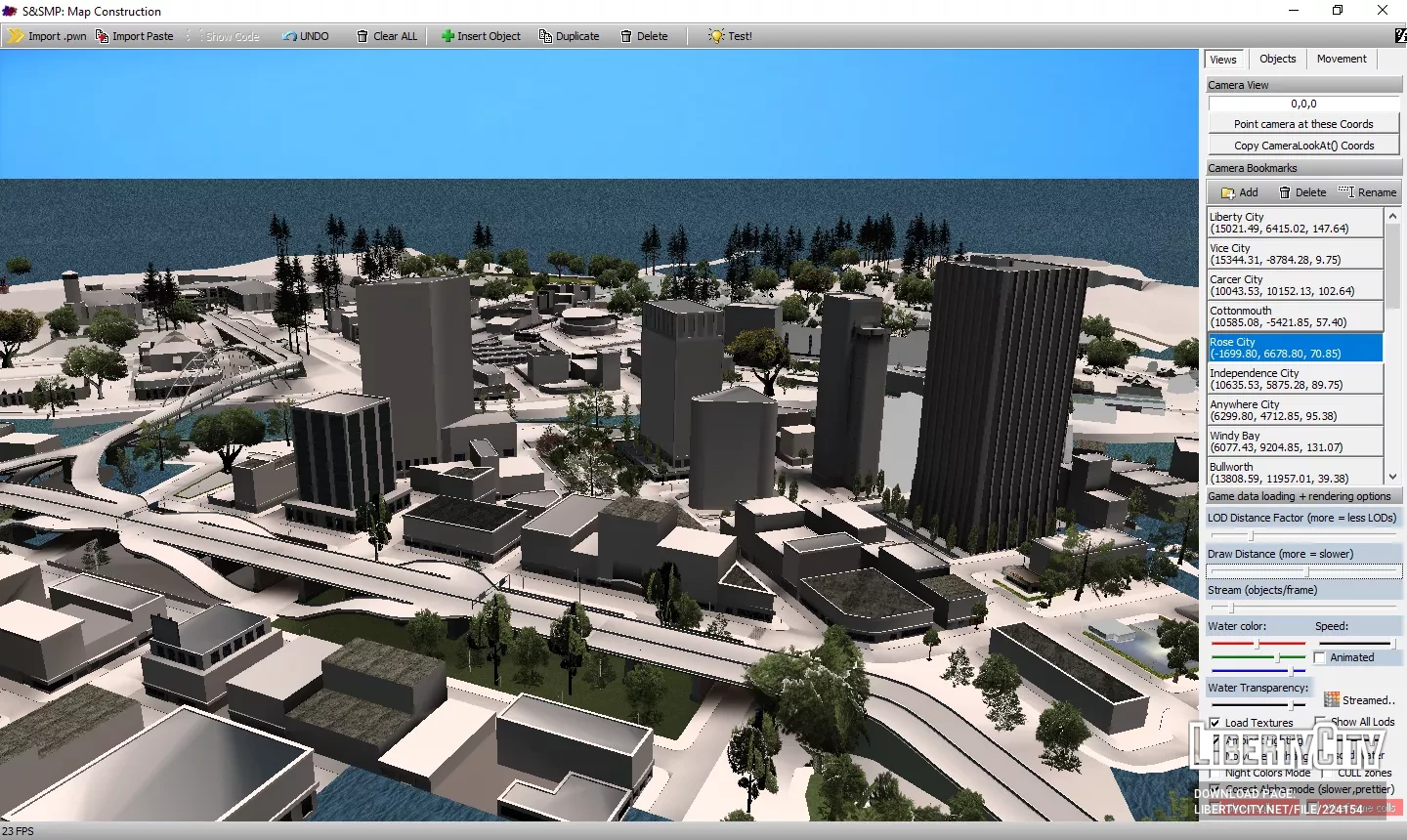Click Import Paste in the toolbar
This screenshot has width=1407, height=840.
click(x=134, y=36)
